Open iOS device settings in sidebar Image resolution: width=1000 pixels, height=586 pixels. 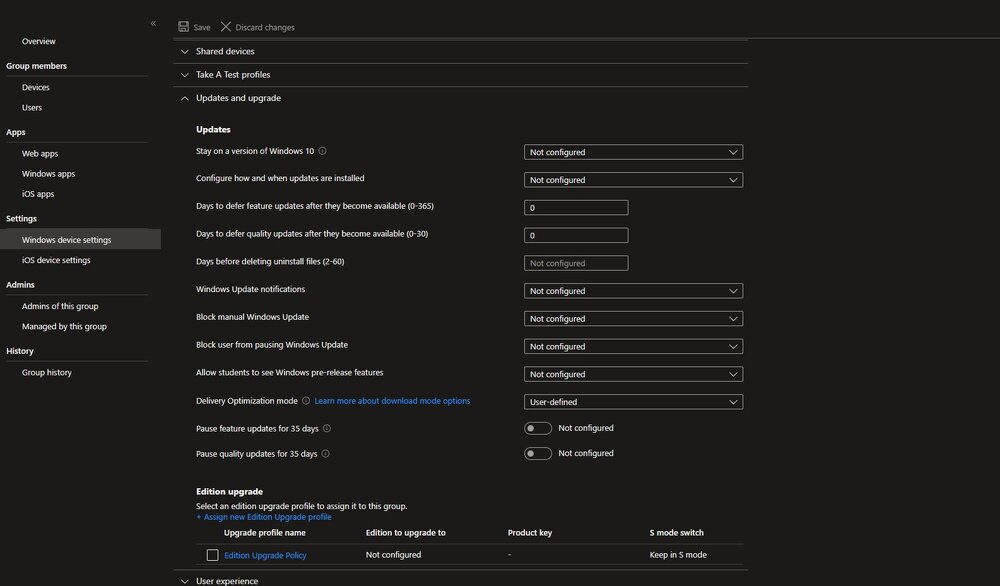pyautogui.click(x=56, y=260)
